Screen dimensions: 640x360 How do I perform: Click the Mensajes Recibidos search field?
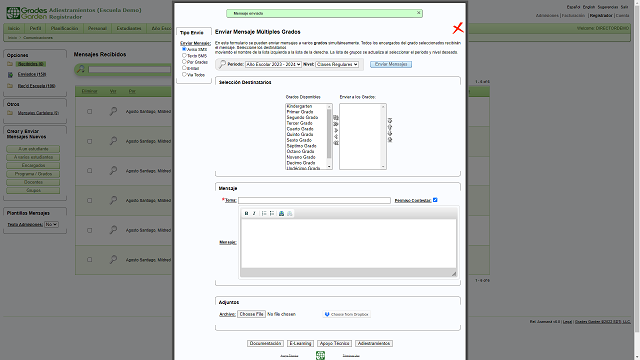tap(129, 69)
